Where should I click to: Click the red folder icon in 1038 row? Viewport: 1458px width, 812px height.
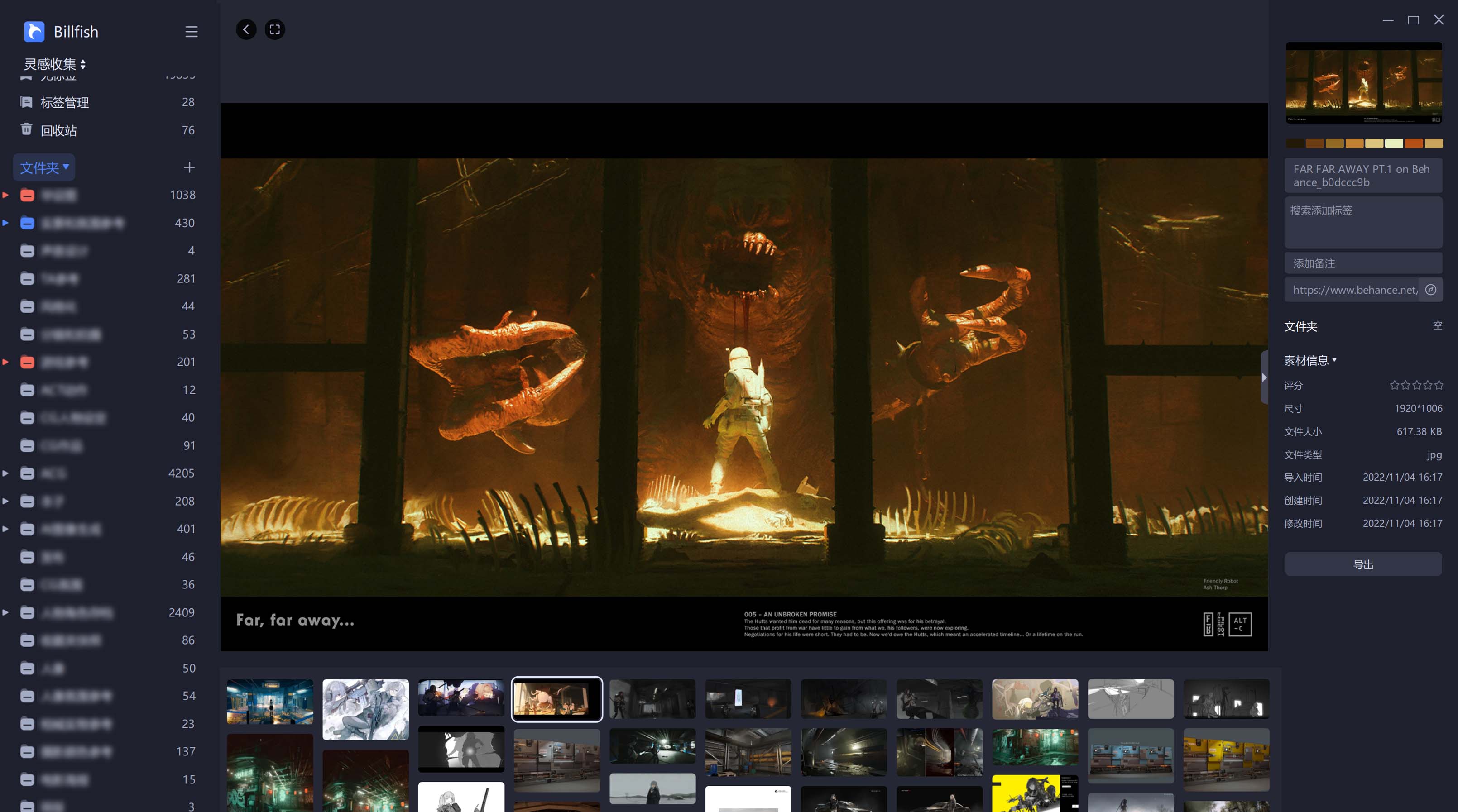(x=27, y=195)
